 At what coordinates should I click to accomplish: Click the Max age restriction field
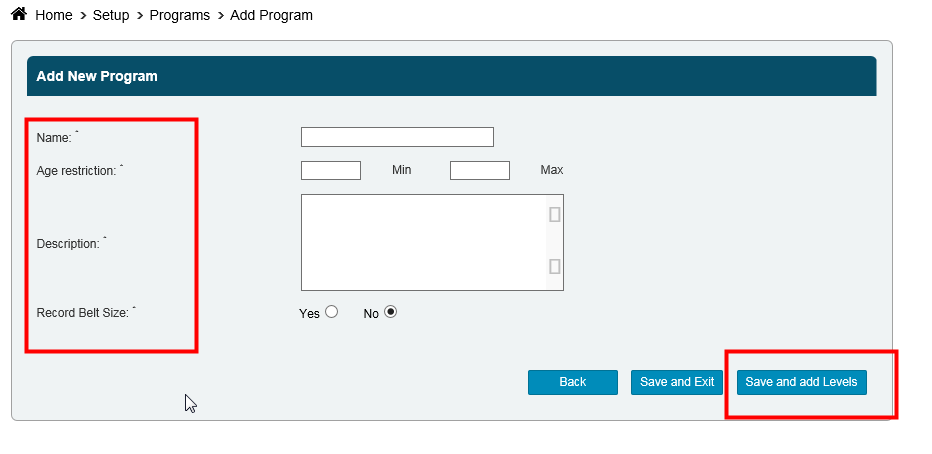click(x=480, y=170)
